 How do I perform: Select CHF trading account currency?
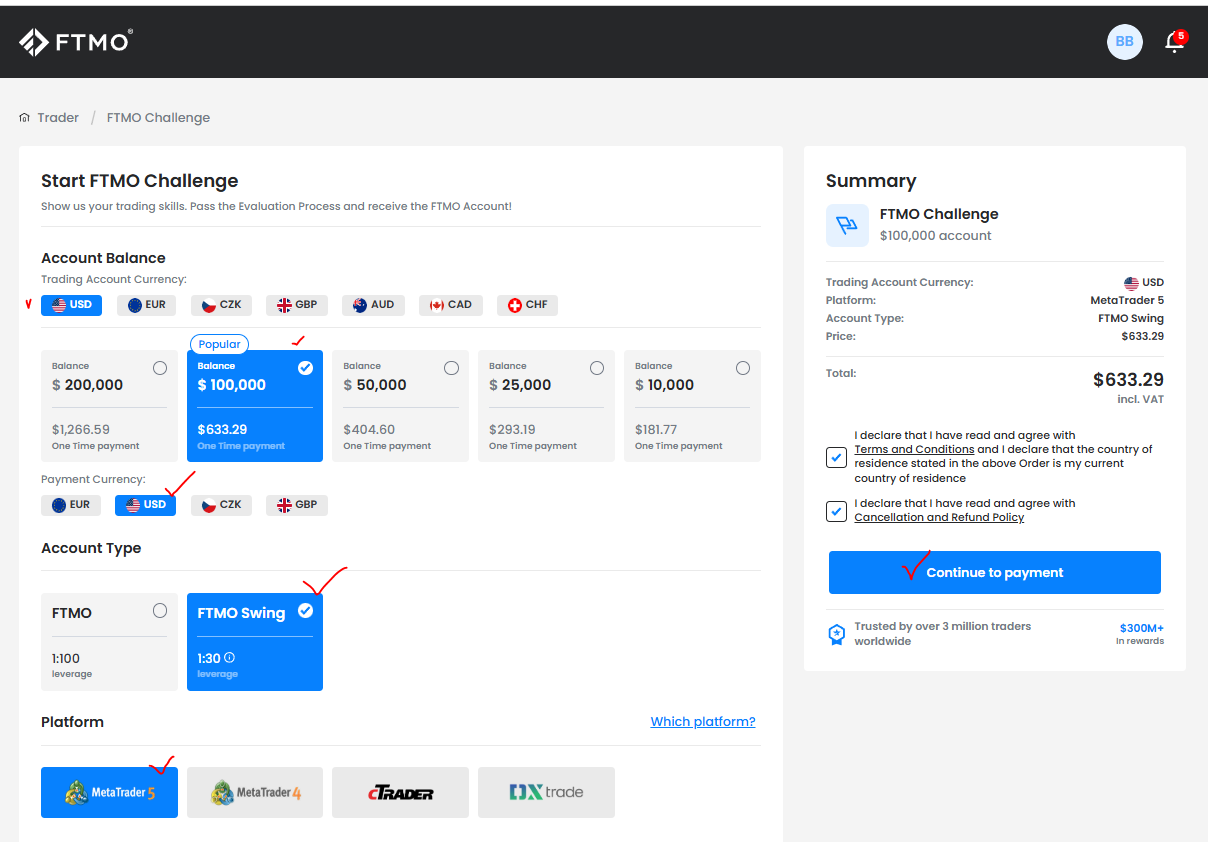coord(527,305)
